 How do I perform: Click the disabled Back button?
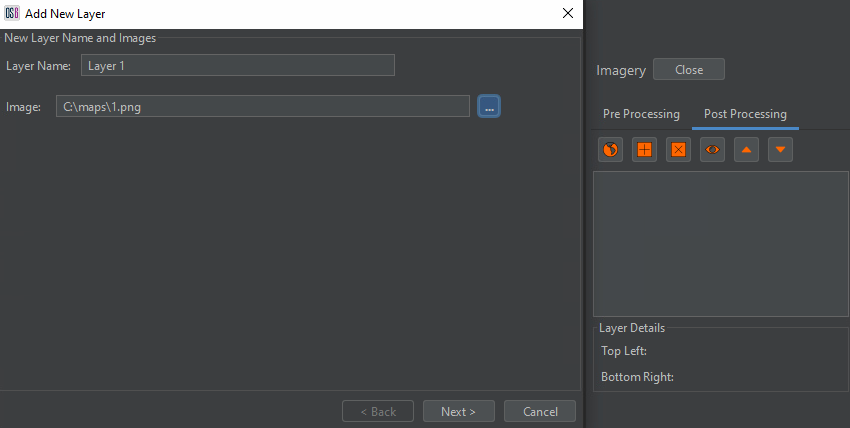[378, 411]
